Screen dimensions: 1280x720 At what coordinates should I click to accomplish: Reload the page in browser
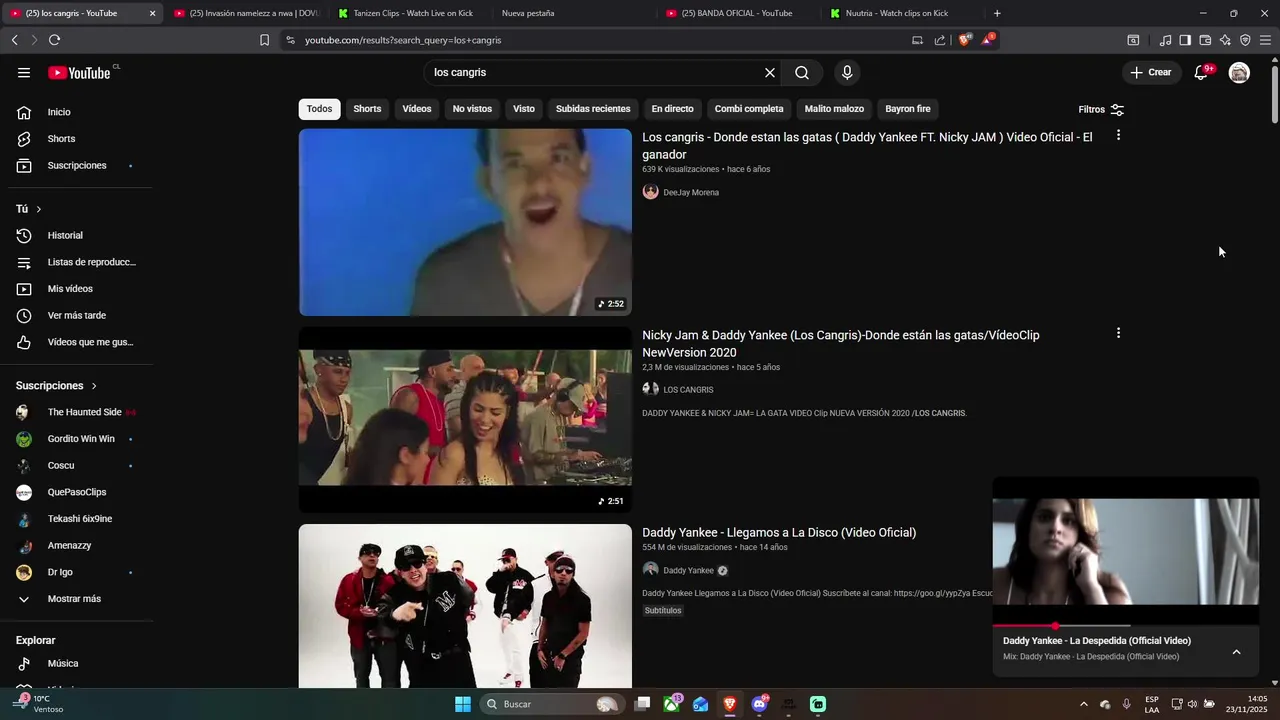(54, 40)
